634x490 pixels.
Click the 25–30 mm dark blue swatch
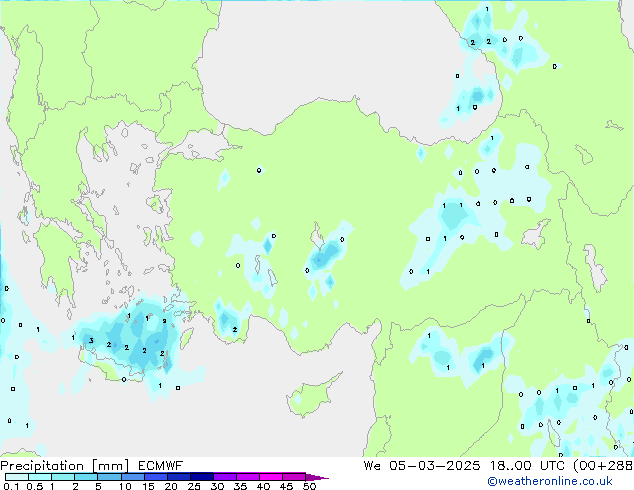click(202, 477)
